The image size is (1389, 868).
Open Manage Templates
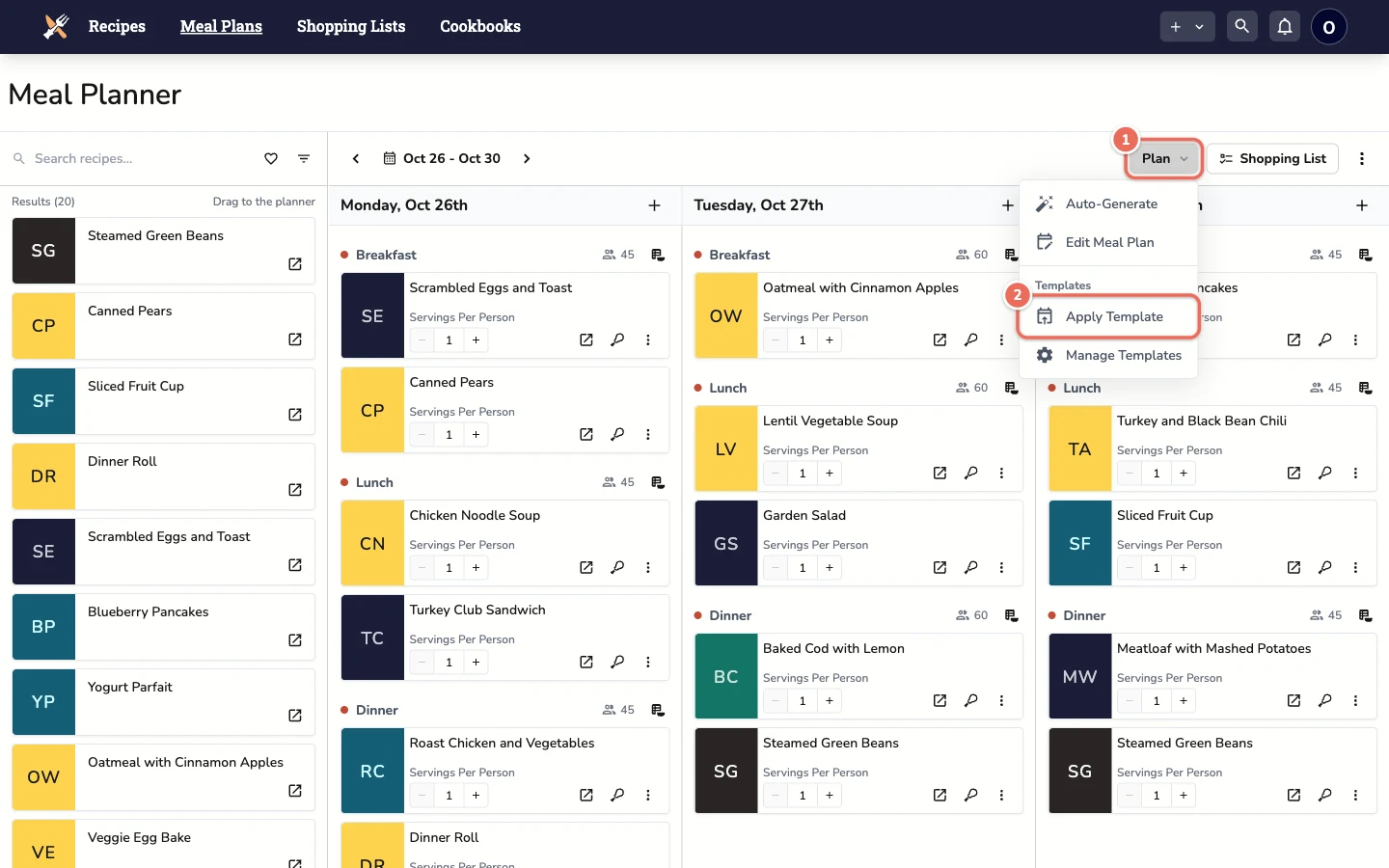point(1108,355)
